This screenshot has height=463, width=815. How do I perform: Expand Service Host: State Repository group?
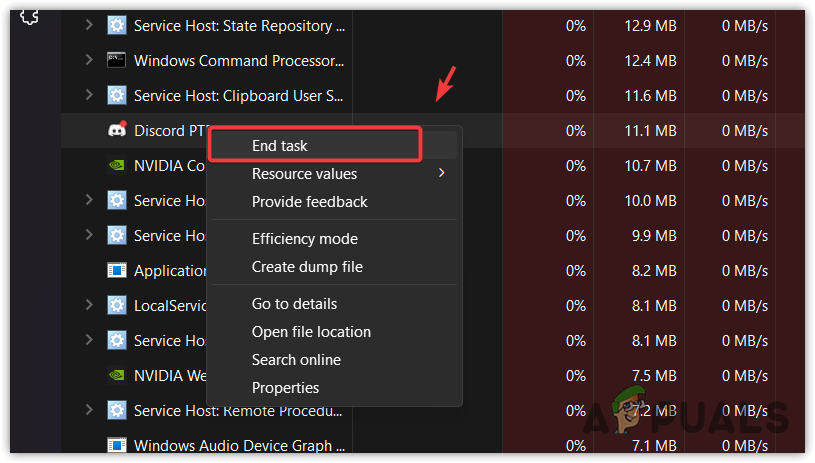click(x=89, y=26)
